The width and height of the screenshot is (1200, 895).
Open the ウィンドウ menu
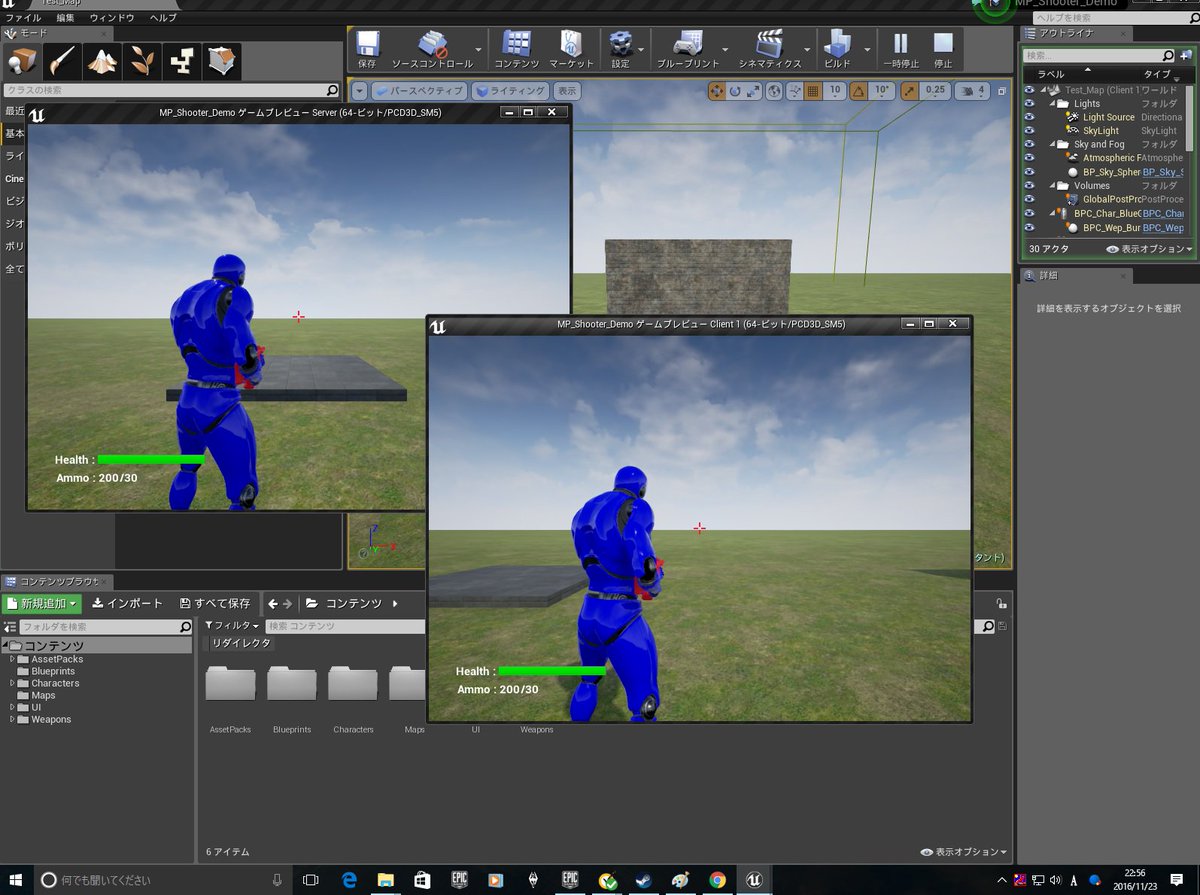click(112, 18)
